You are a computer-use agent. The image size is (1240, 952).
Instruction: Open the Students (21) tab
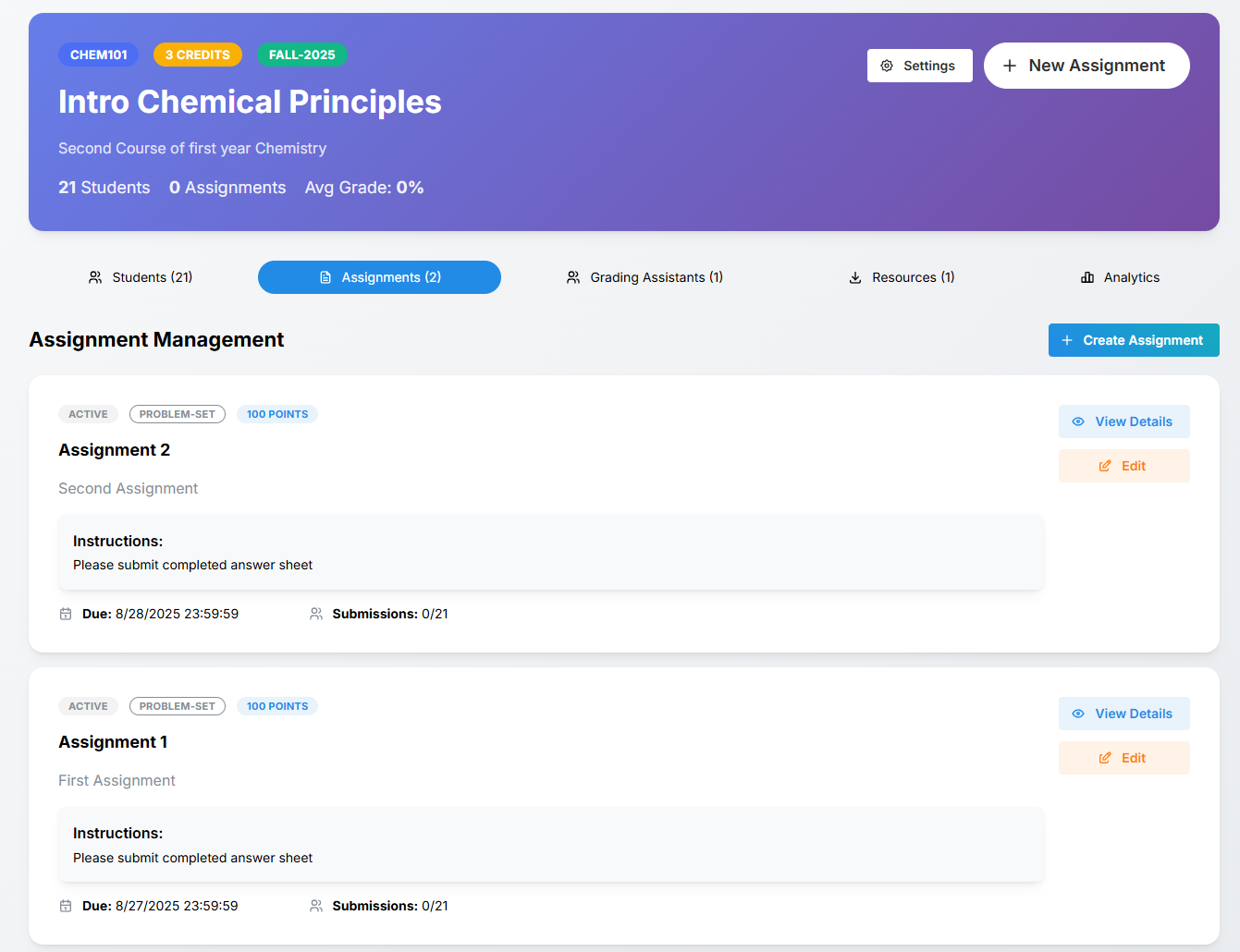[141, 277]
